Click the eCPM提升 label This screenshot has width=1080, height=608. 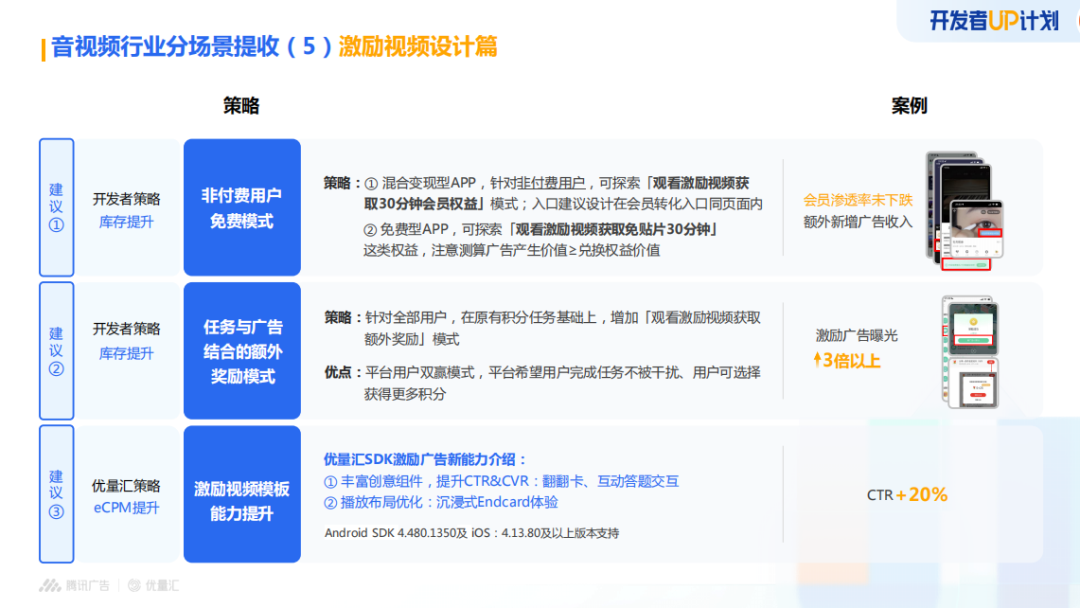point(126,507)
